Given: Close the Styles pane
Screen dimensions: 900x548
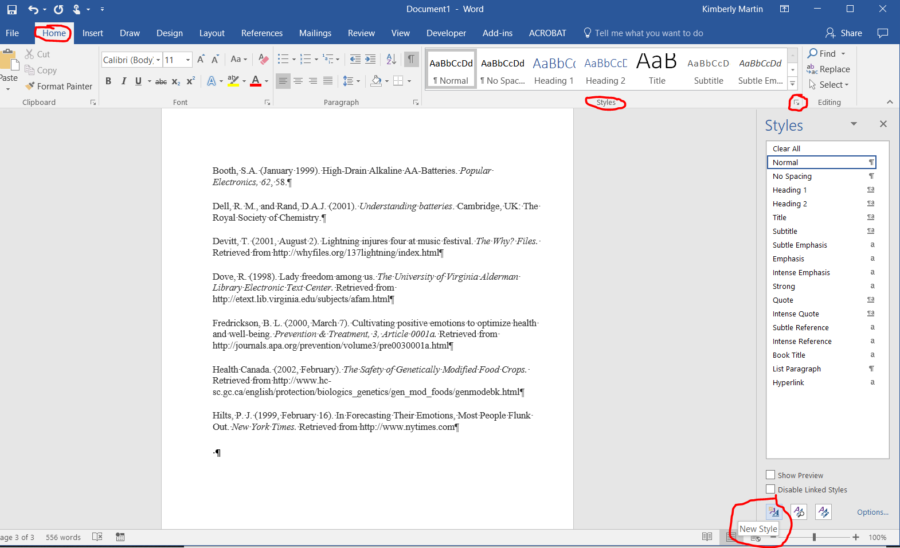Looking at the screenshot, I should [x=883, y=124].
